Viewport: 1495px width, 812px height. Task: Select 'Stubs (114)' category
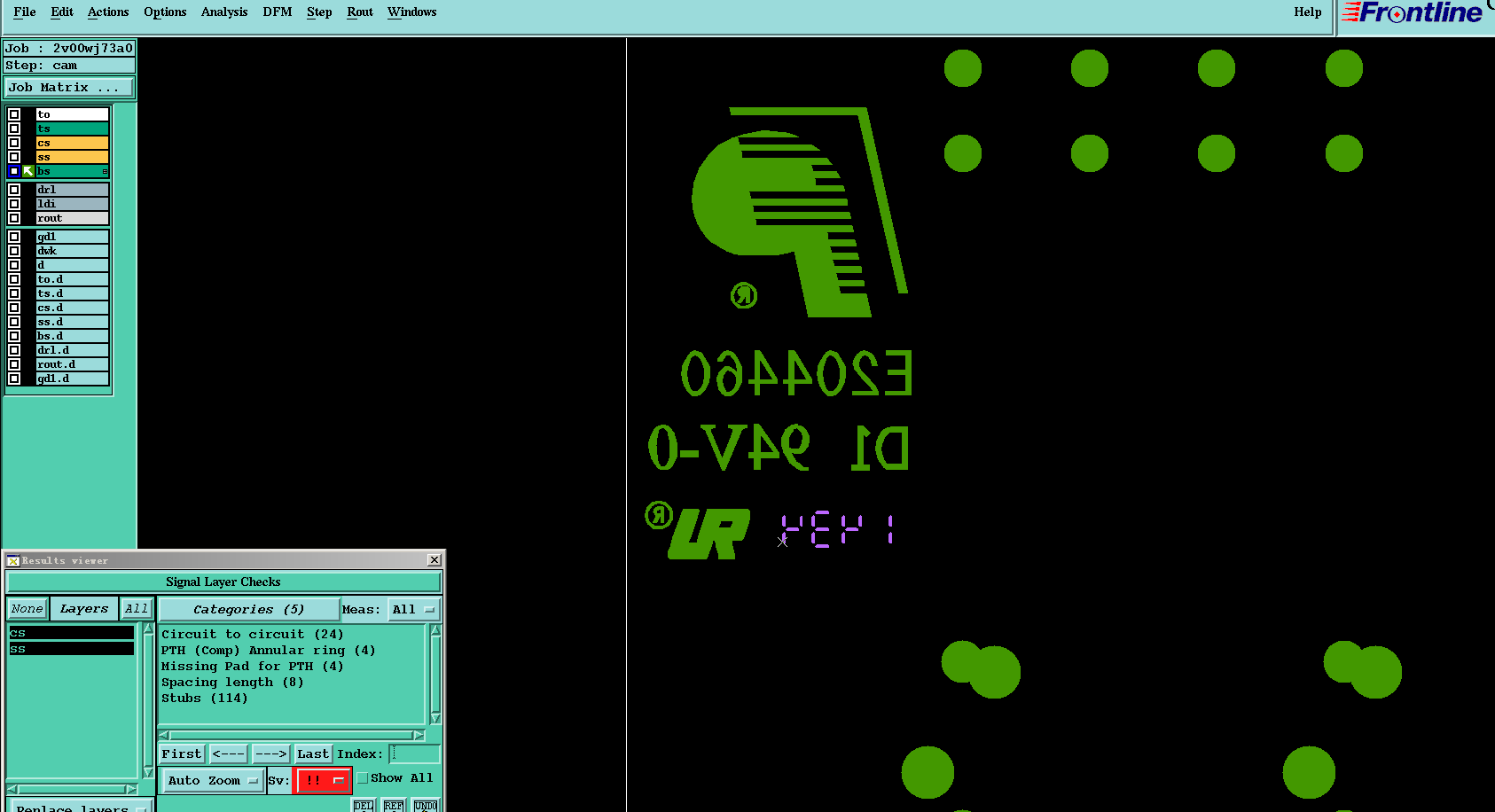tap(205, 699)
